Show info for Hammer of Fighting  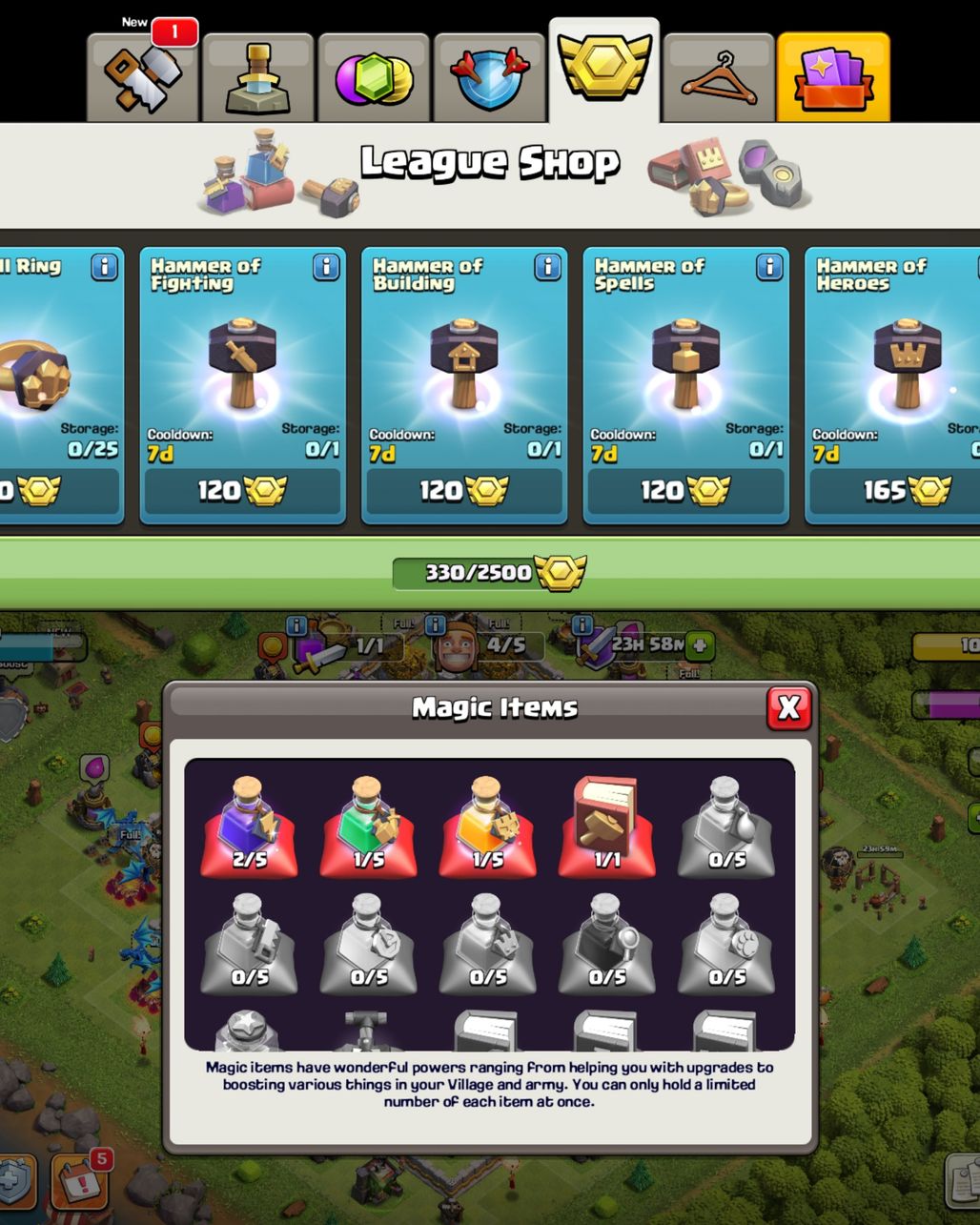point(326,267)
